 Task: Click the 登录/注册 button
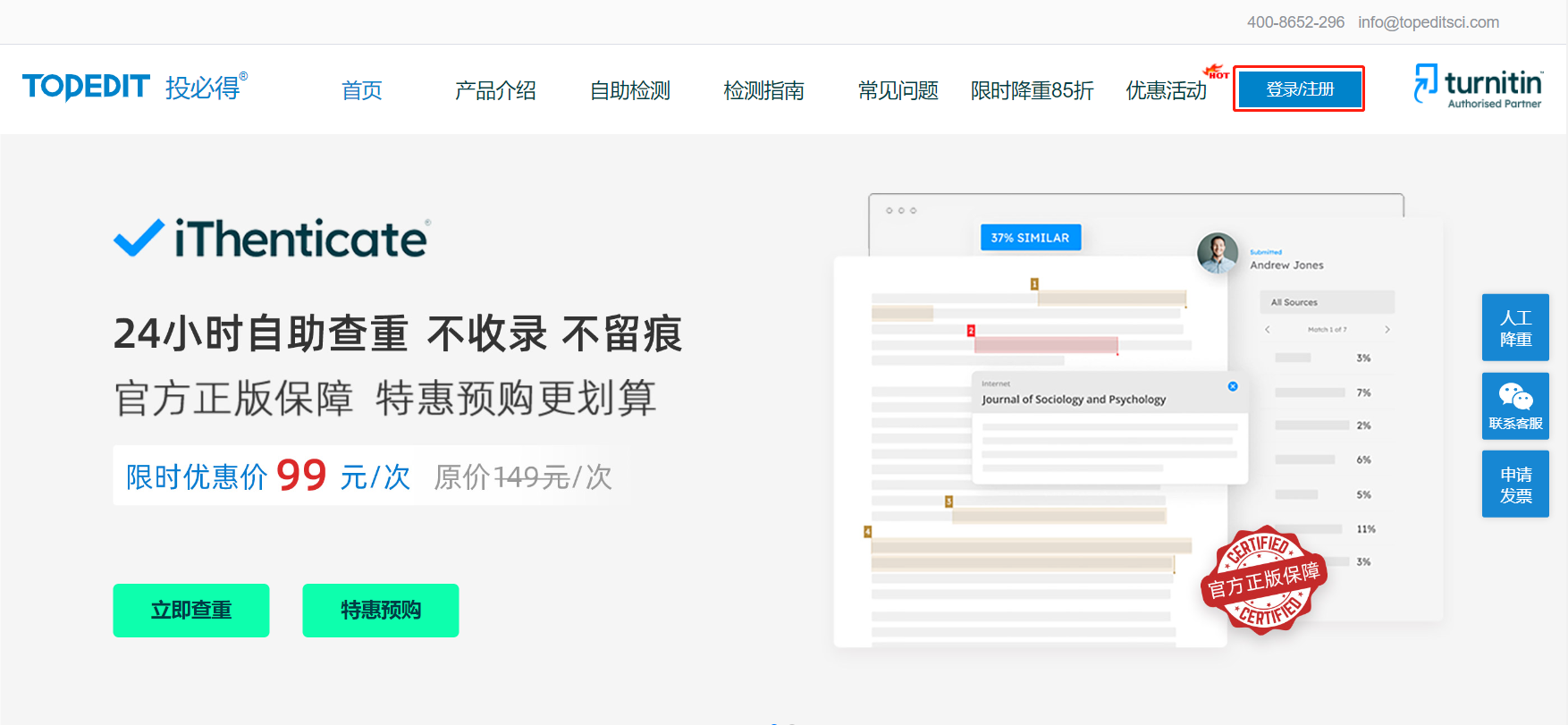pyautogui.click(x=1299, y=89)
